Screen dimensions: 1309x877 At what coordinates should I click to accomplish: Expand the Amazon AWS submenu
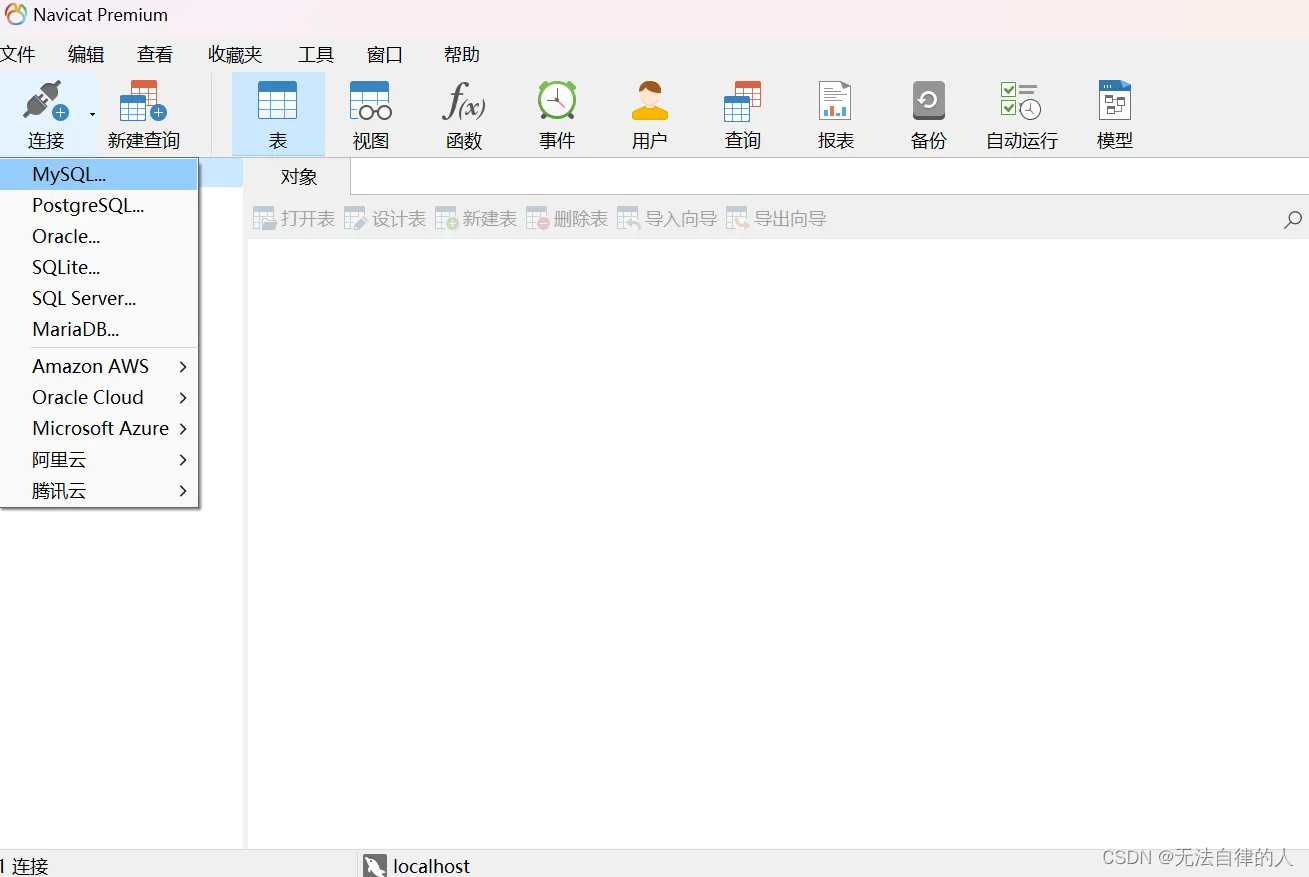[100, 366]
